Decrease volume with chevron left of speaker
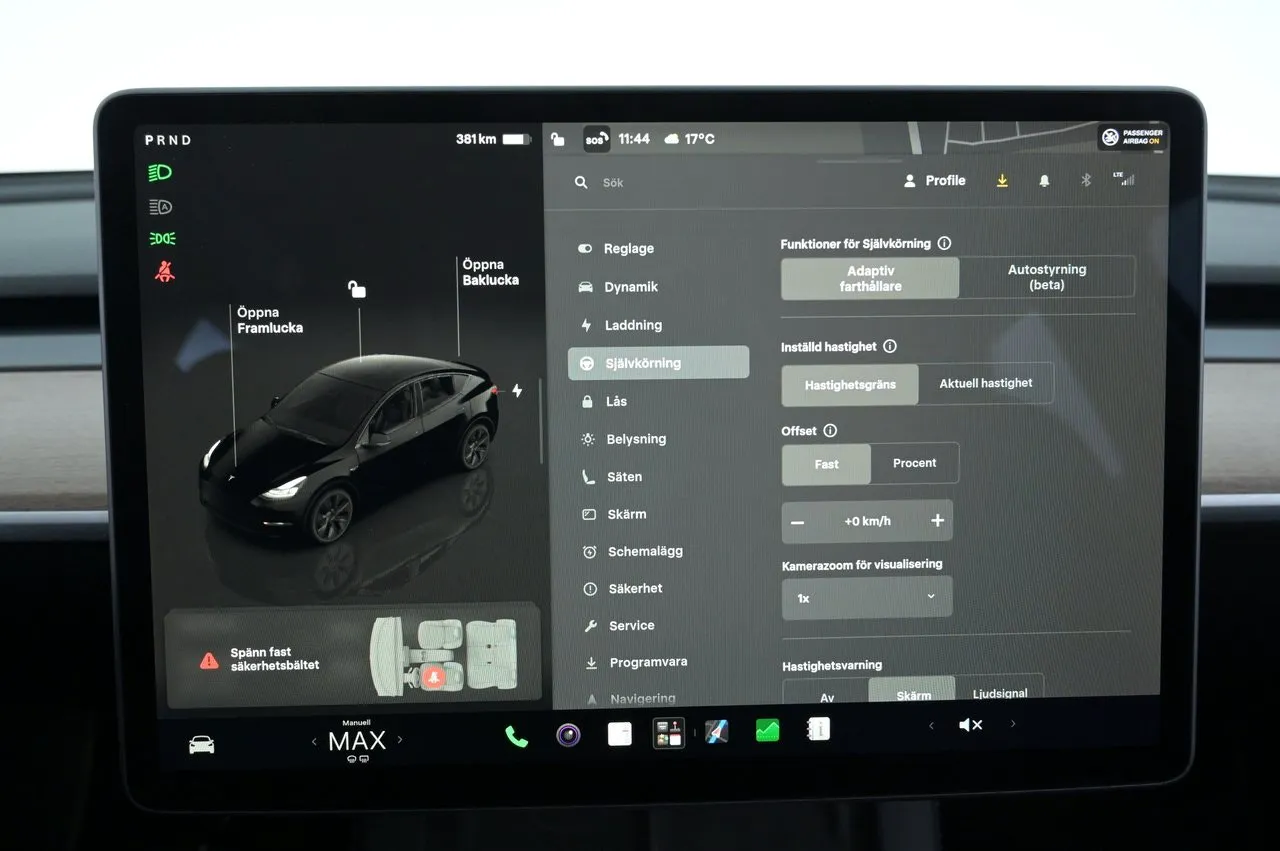Viewport: 1280px width, 851px height. tap(931, 725)
